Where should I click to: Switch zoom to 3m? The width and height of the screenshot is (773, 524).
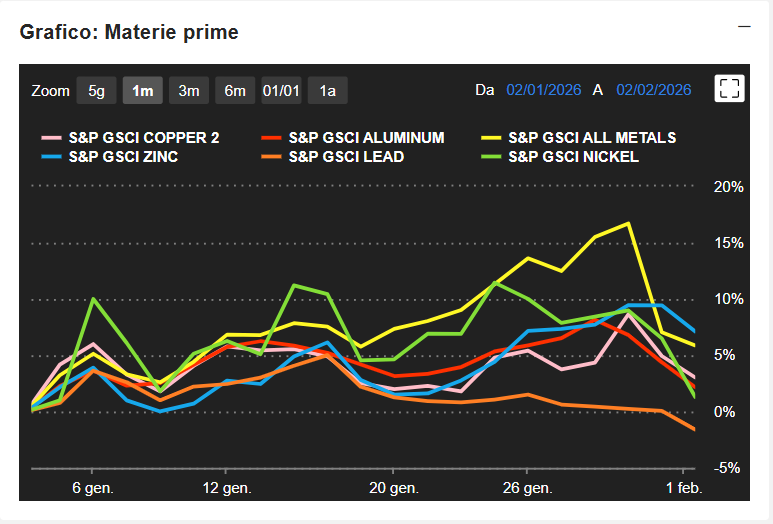(188, 90)
